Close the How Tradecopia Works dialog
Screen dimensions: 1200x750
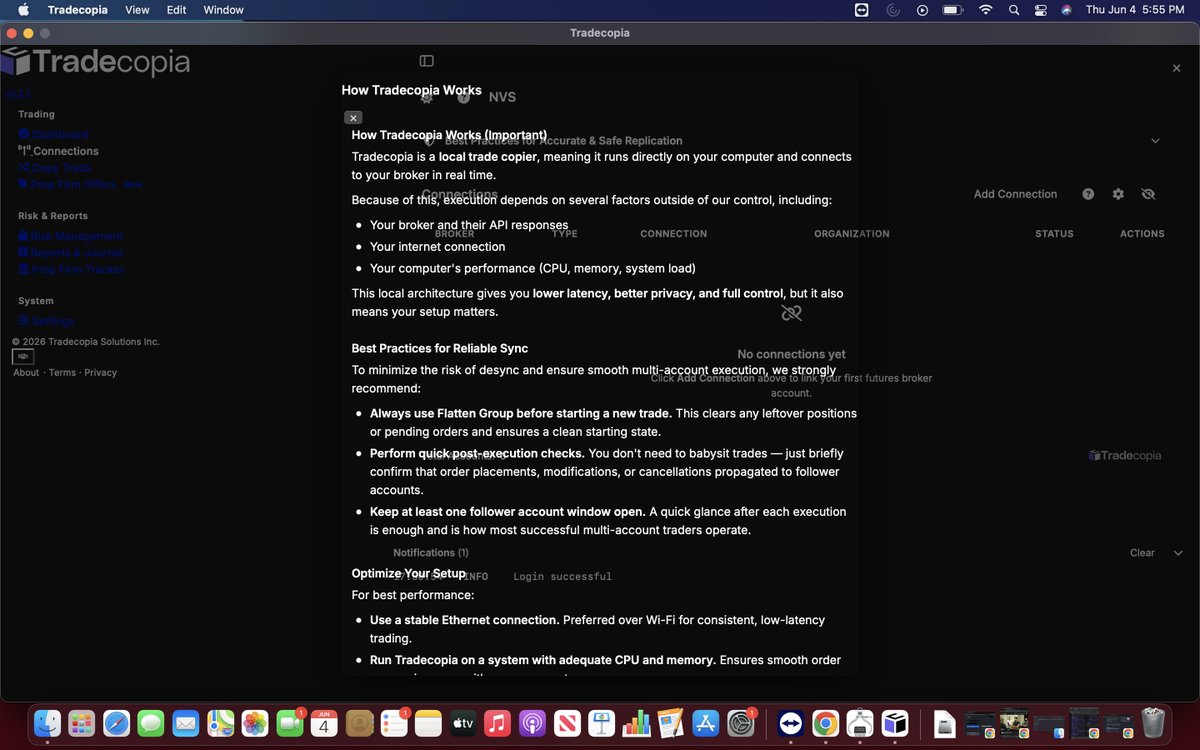pyautogui.click(x=353, y=118)
